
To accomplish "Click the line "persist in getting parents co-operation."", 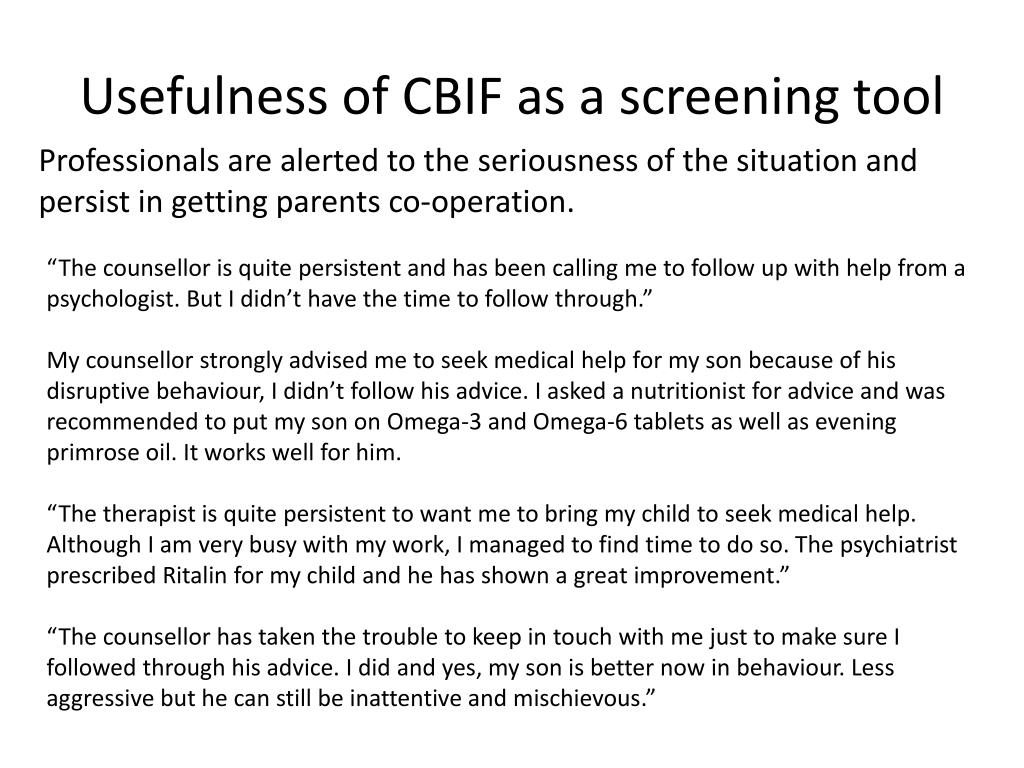I will pos(308,202).
